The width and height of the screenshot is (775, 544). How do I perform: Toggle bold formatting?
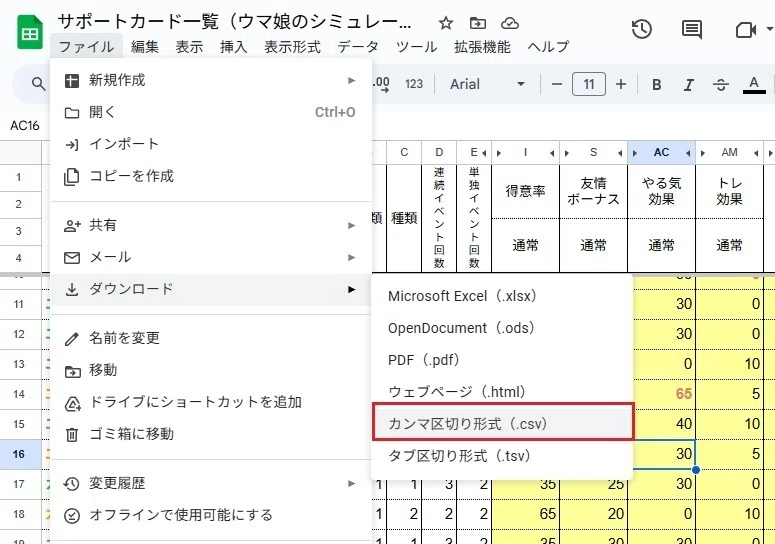coord(656,84)
